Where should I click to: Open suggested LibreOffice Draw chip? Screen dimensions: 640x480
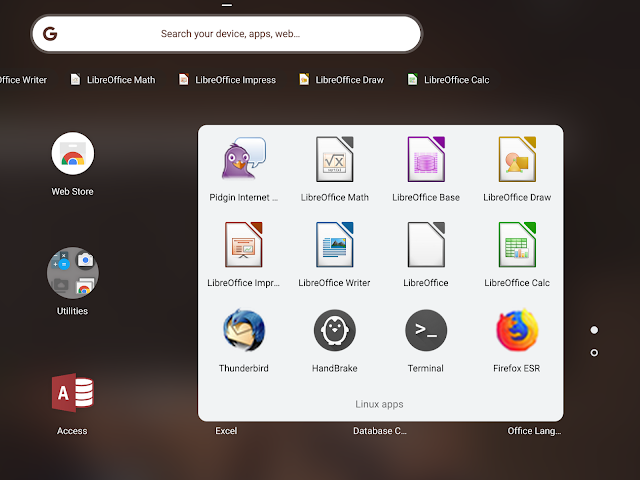tap(342, 80)
